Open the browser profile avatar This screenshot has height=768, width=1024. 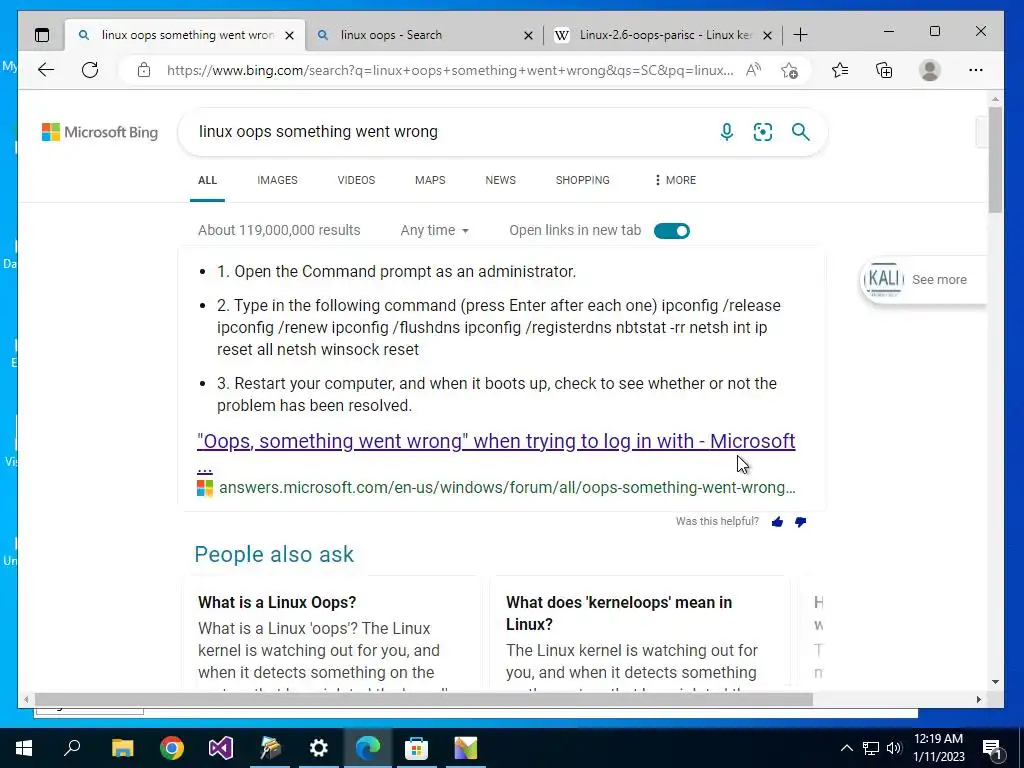tap(929, 70)
